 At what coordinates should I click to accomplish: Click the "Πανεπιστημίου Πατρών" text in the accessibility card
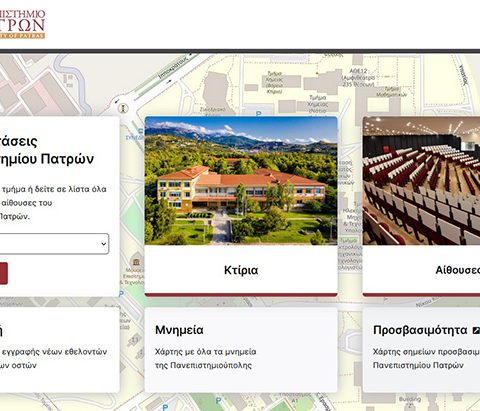click(x=418, y=365)
